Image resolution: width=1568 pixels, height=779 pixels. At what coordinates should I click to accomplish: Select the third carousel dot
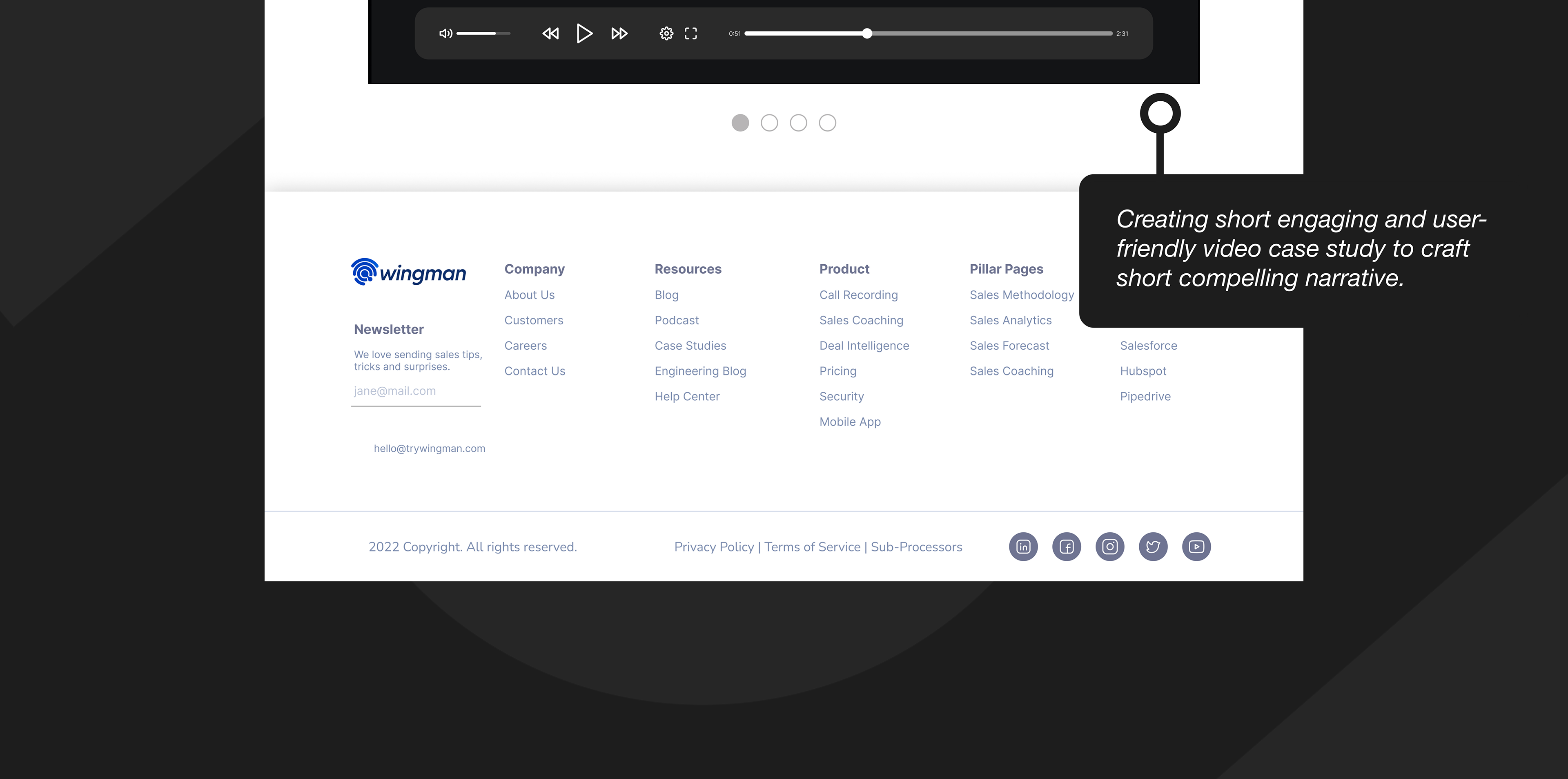tap(799, 123)
